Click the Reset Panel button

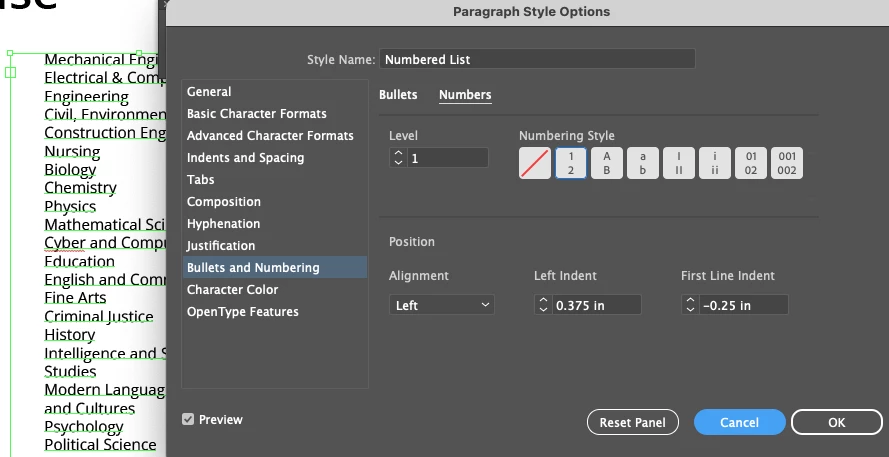[x=632, y=423]
